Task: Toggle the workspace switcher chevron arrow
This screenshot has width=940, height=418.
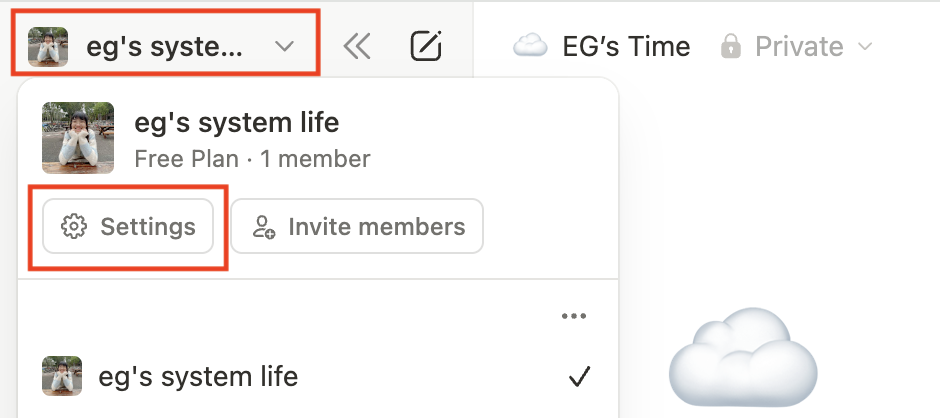Action: [285, 46]
